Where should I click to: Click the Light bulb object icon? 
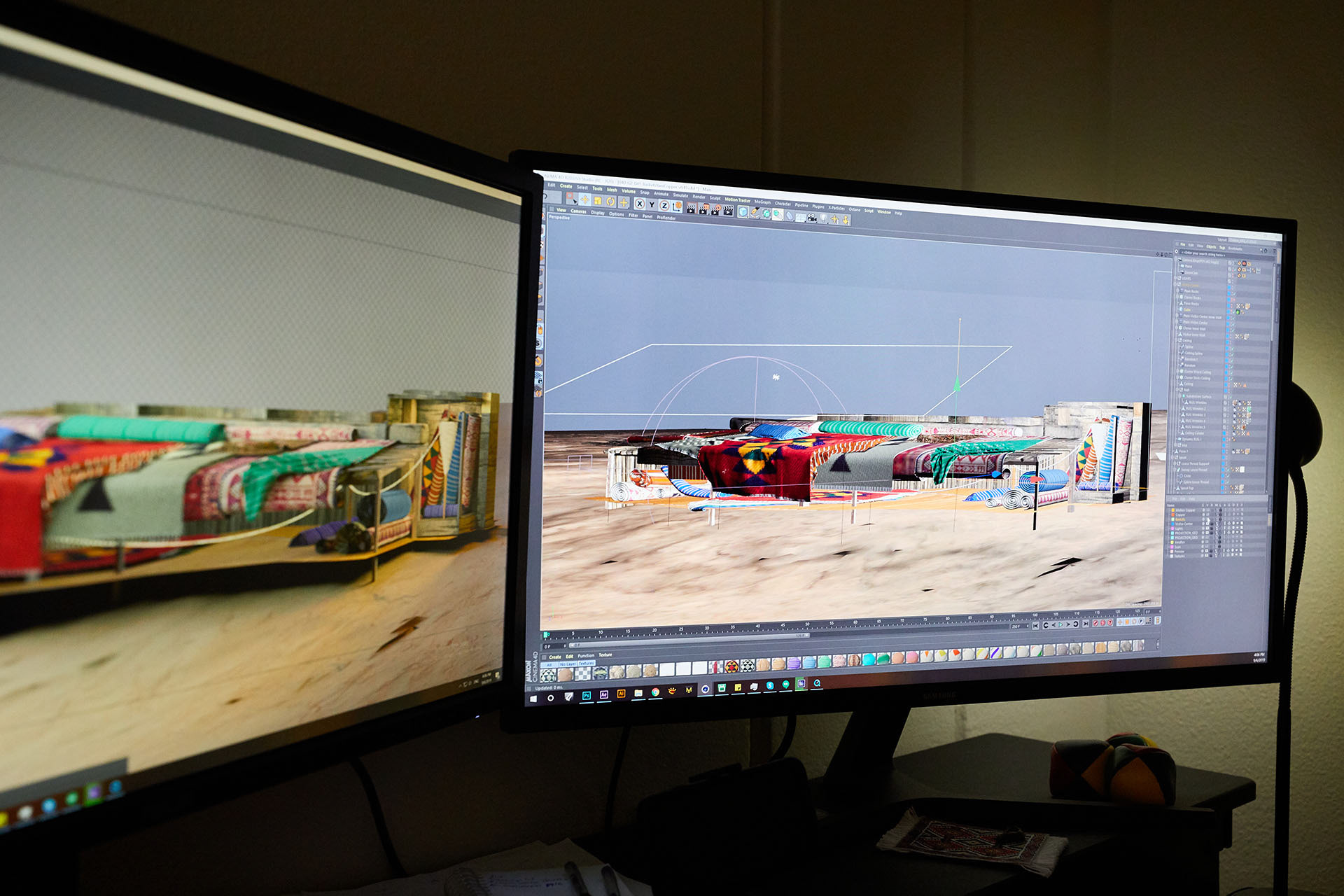pyautogui.click(x=823, y=218)
